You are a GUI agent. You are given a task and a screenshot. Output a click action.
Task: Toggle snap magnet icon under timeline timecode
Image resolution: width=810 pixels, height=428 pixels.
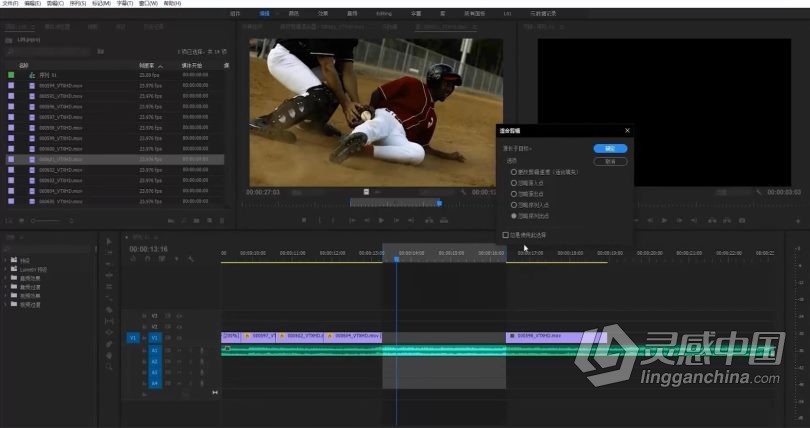pyautogui.click(x=148, y=259)
